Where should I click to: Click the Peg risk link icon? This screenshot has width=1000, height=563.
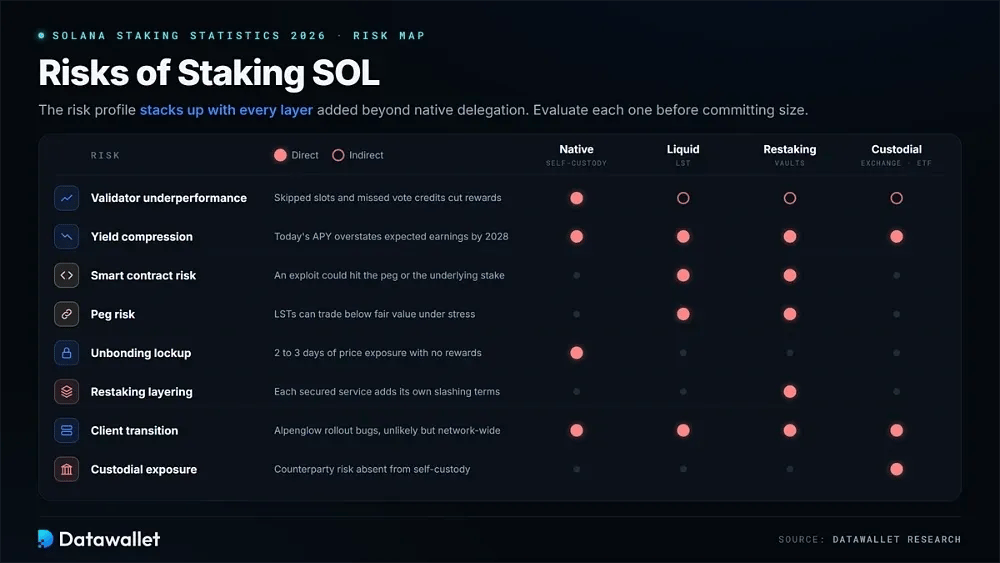pyautogui.click(x=66, y=314)
